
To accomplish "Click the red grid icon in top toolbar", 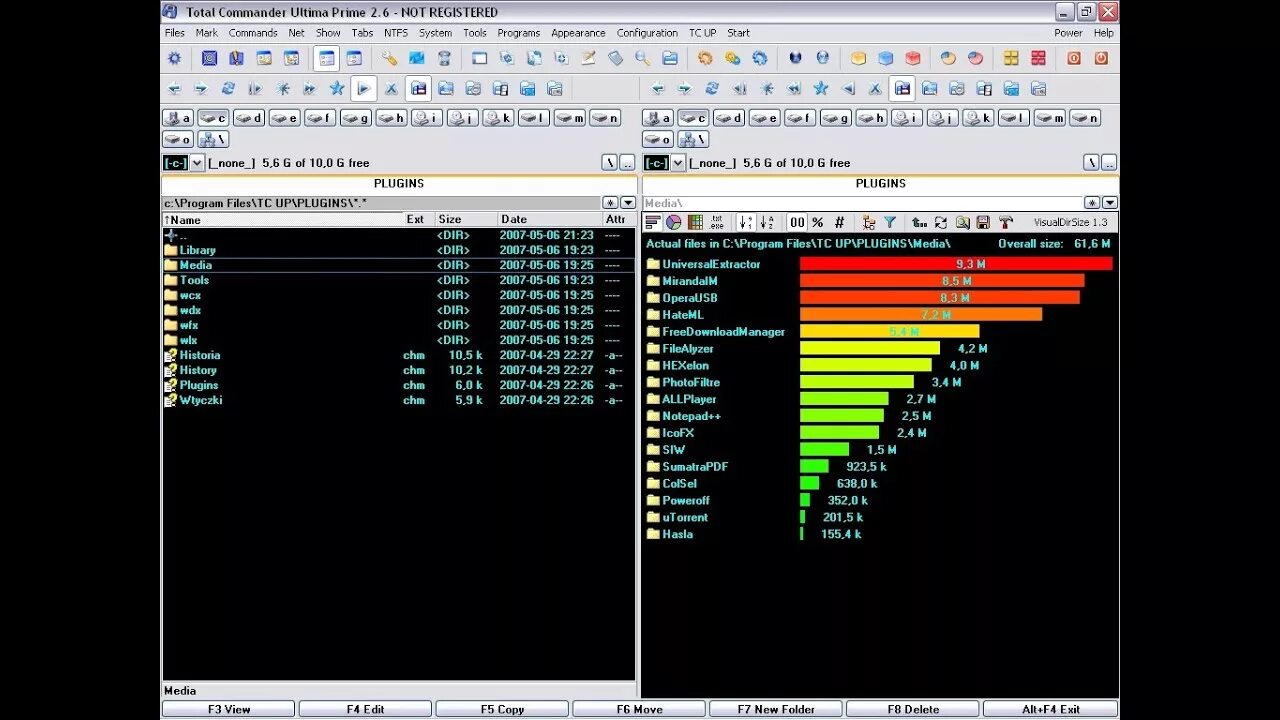I will click(x=1038, y=59).
